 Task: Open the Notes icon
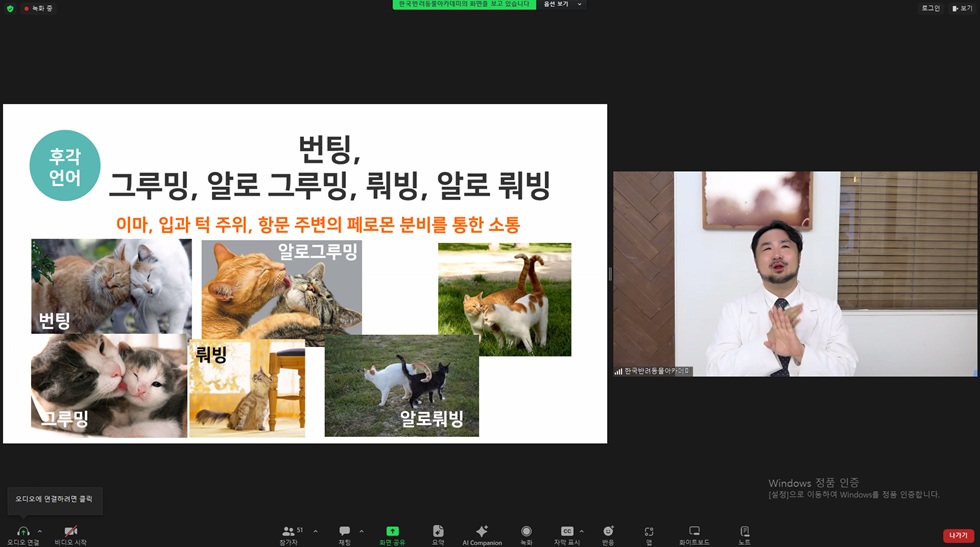coord(744,531)
